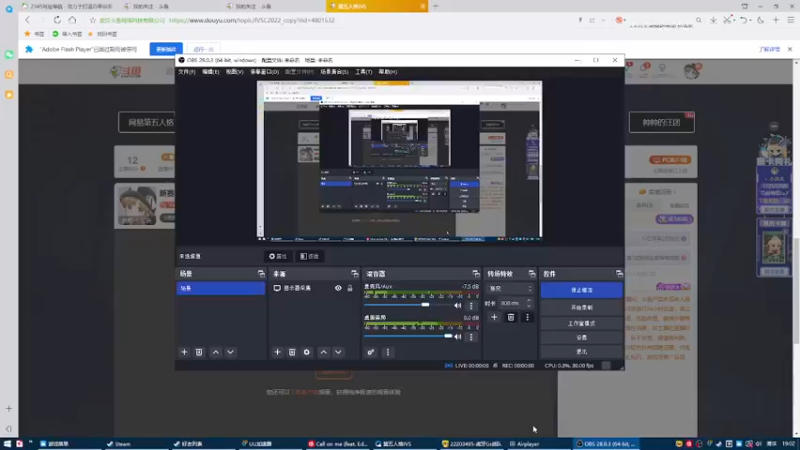The height and width of the screenshot is (450, 800).
Task: Increase transition duration with the up stepper
Action: pyautogui.click(x=529, y=301)
